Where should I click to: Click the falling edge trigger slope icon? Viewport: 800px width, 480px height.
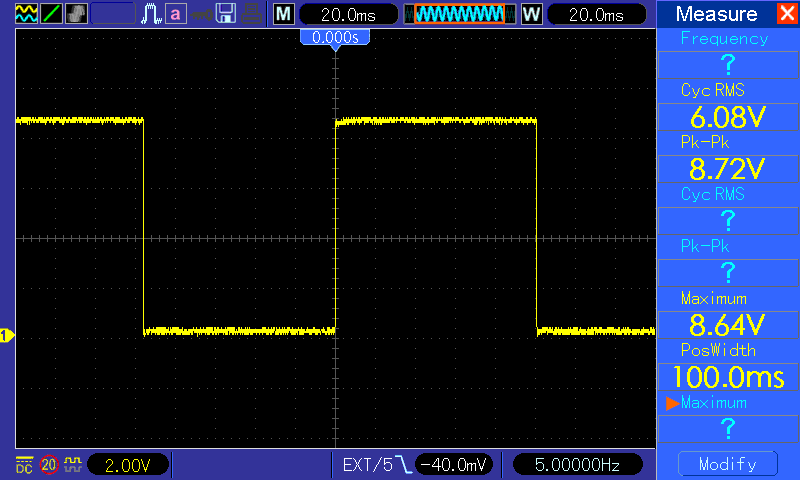(x=404, y=465)
